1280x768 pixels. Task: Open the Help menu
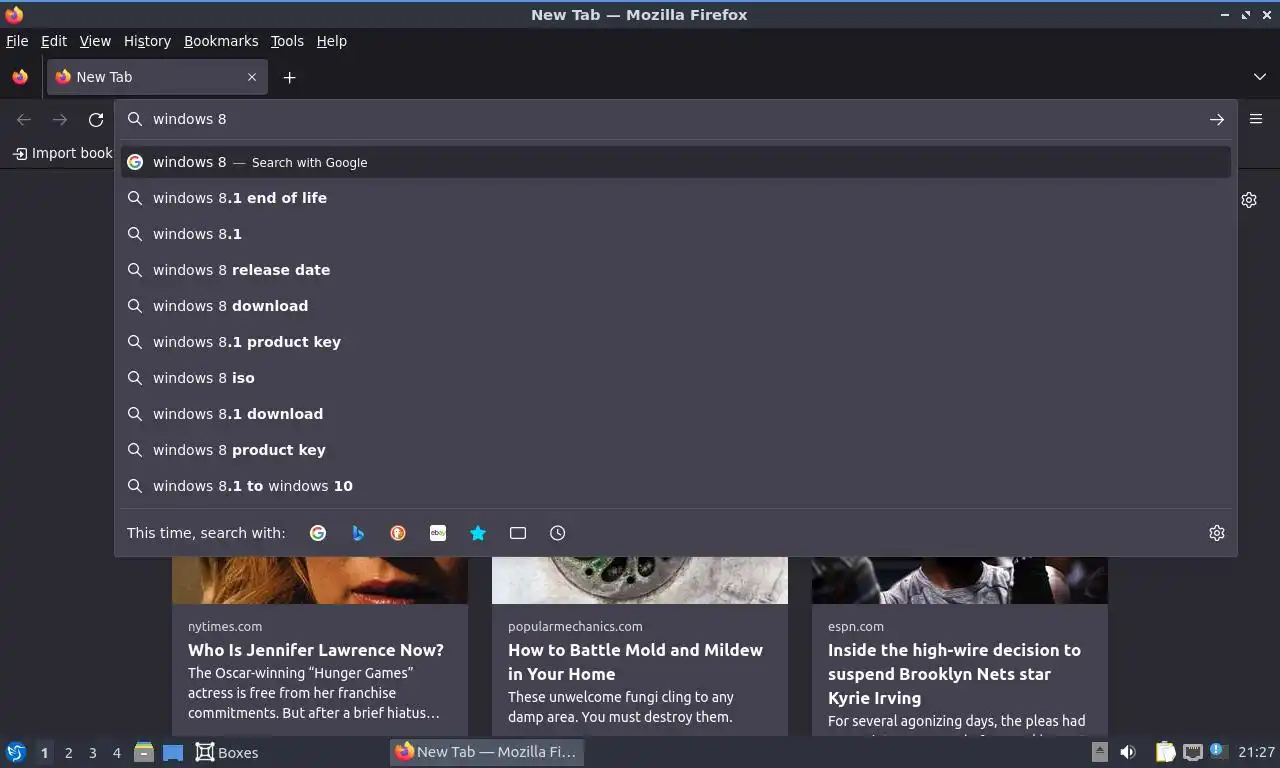pyautogui.click(x=332, y=41)
